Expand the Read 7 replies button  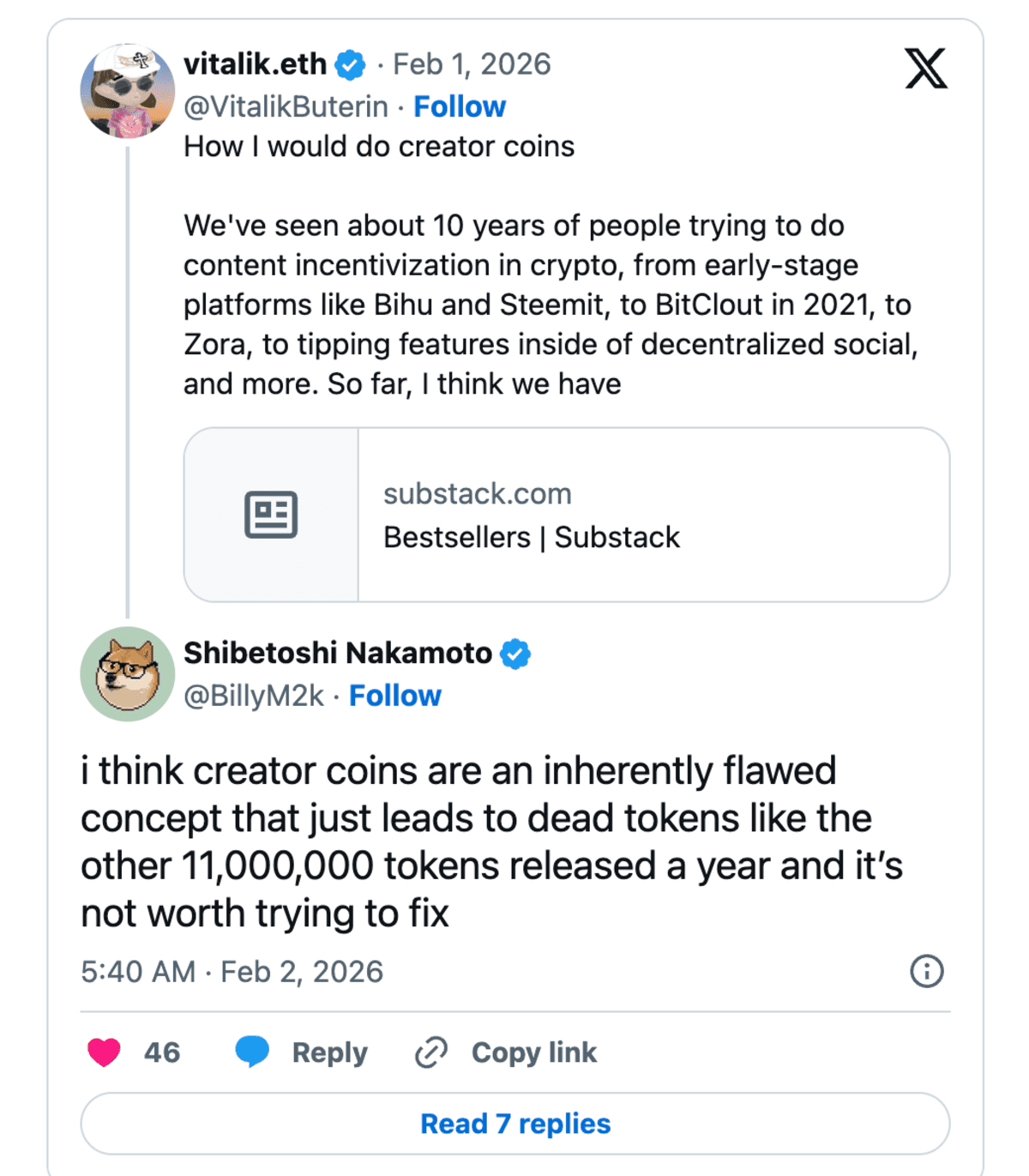coord(515,1124)
